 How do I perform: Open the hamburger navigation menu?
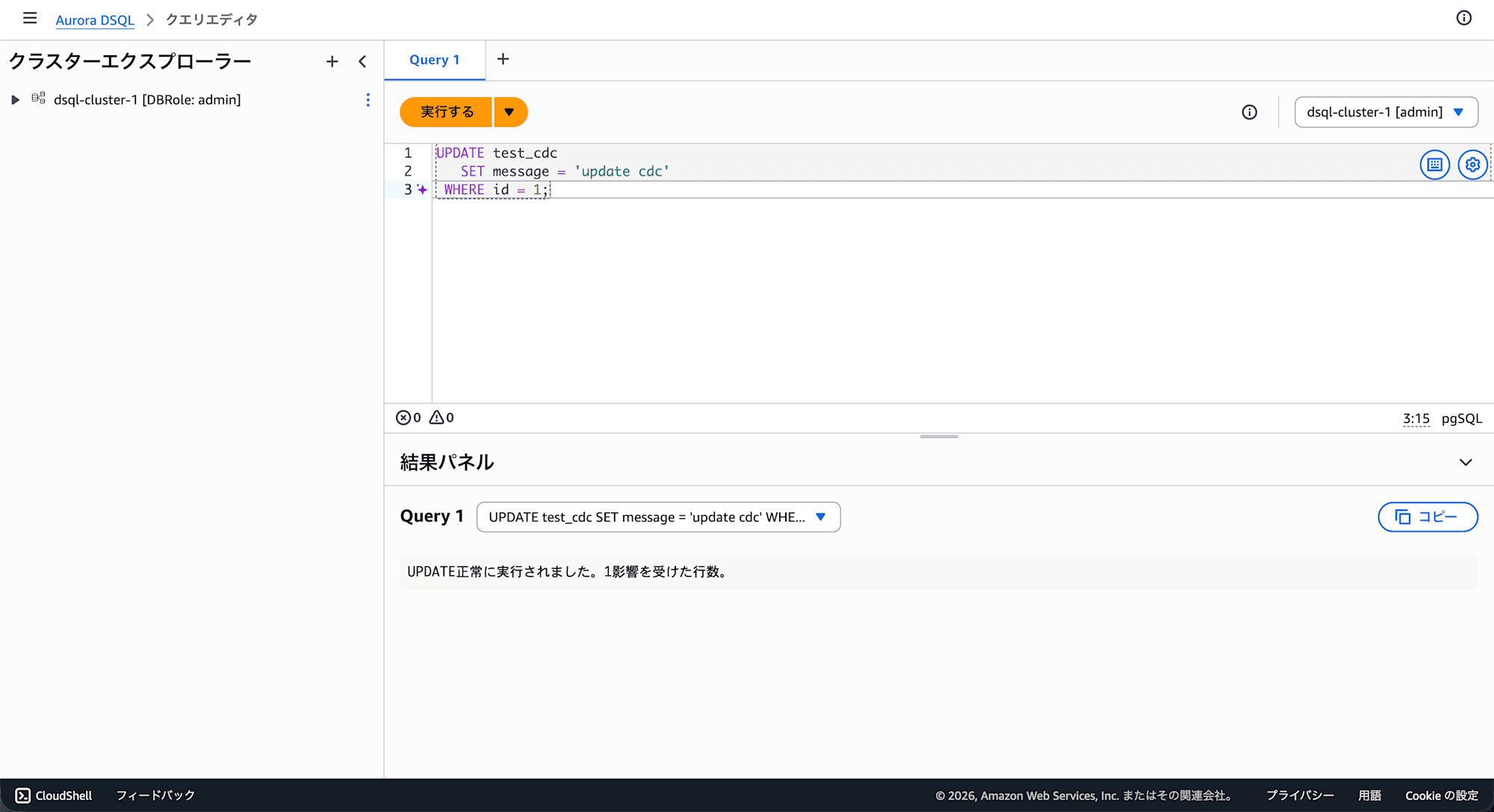point(30,19)
